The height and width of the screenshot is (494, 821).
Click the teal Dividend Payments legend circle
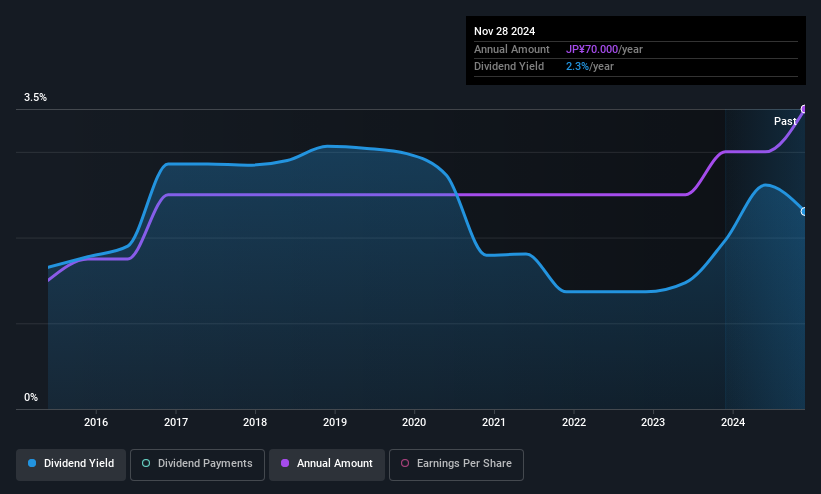[146, 463]
